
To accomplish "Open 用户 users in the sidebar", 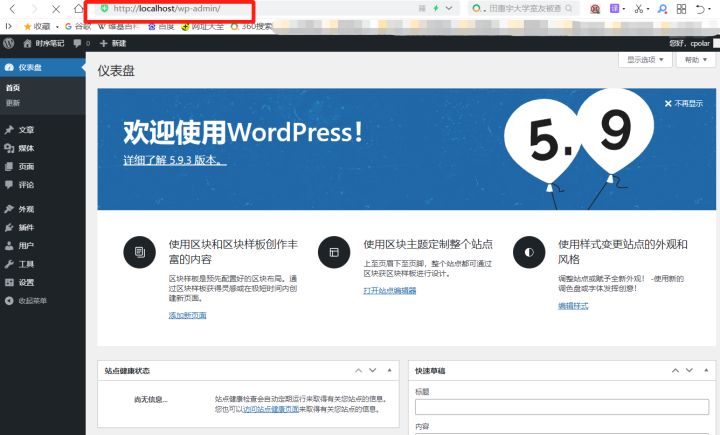I will point(42,246).
